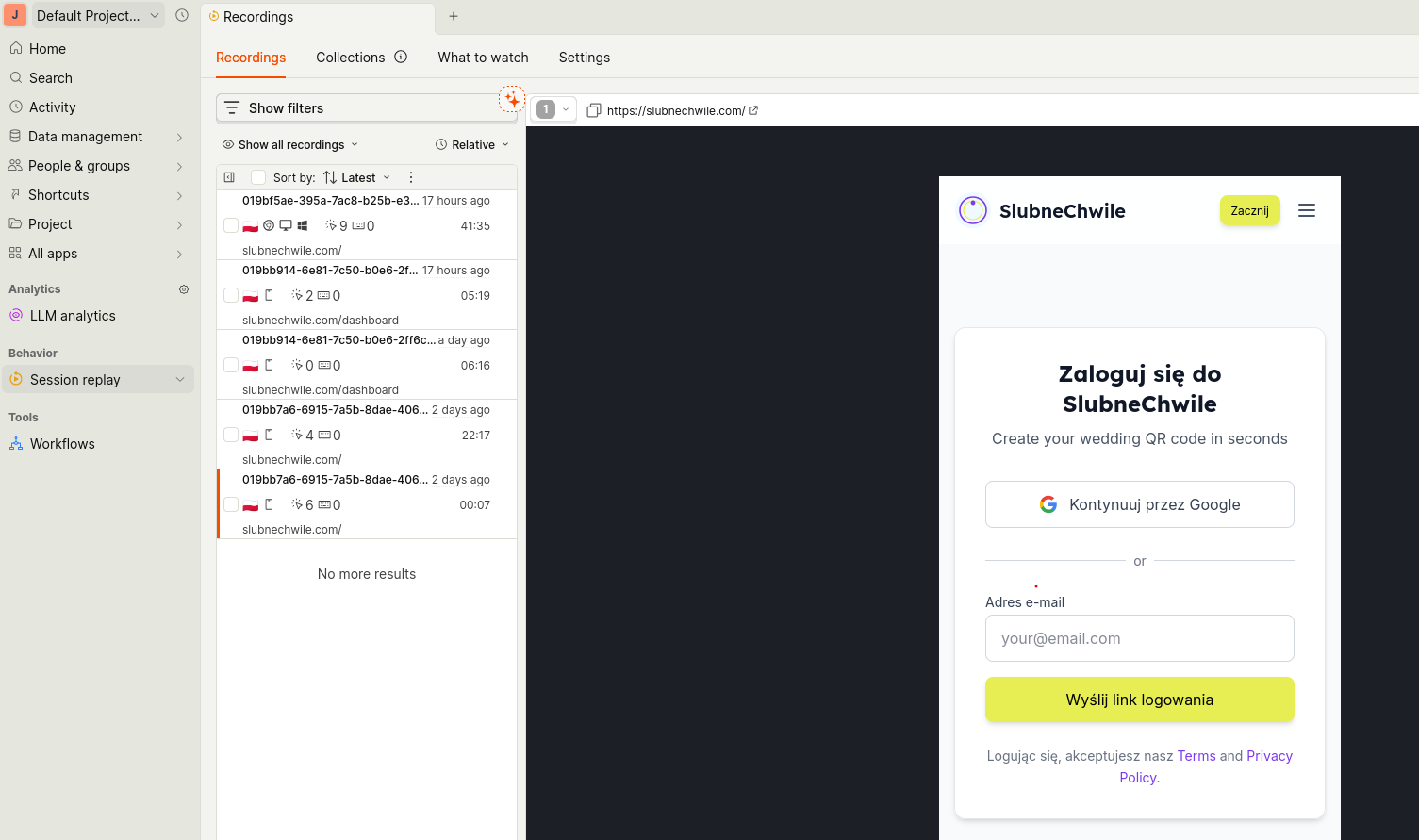The width and height of the screenshot is (1419, 840).
Task: Open the hamburger menu in SlubneChwile
Action: click(x=1306, y=210)
